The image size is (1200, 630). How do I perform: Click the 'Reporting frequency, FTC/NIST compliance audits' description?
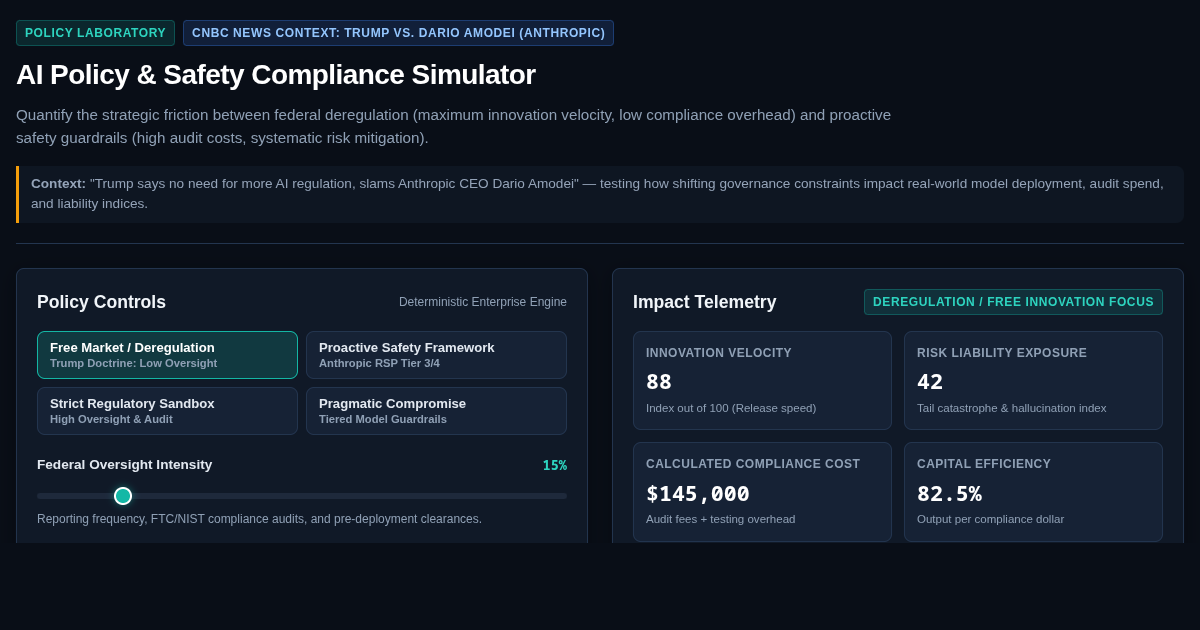click(x=259, y=519)
